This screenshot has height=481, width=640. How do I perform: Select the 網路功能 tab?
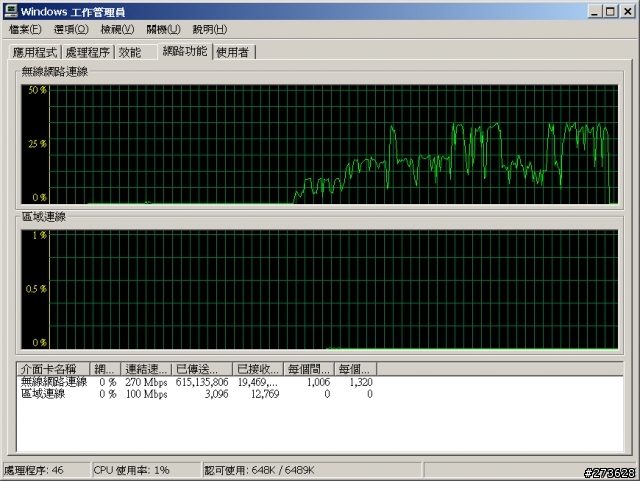pos(185,51)
